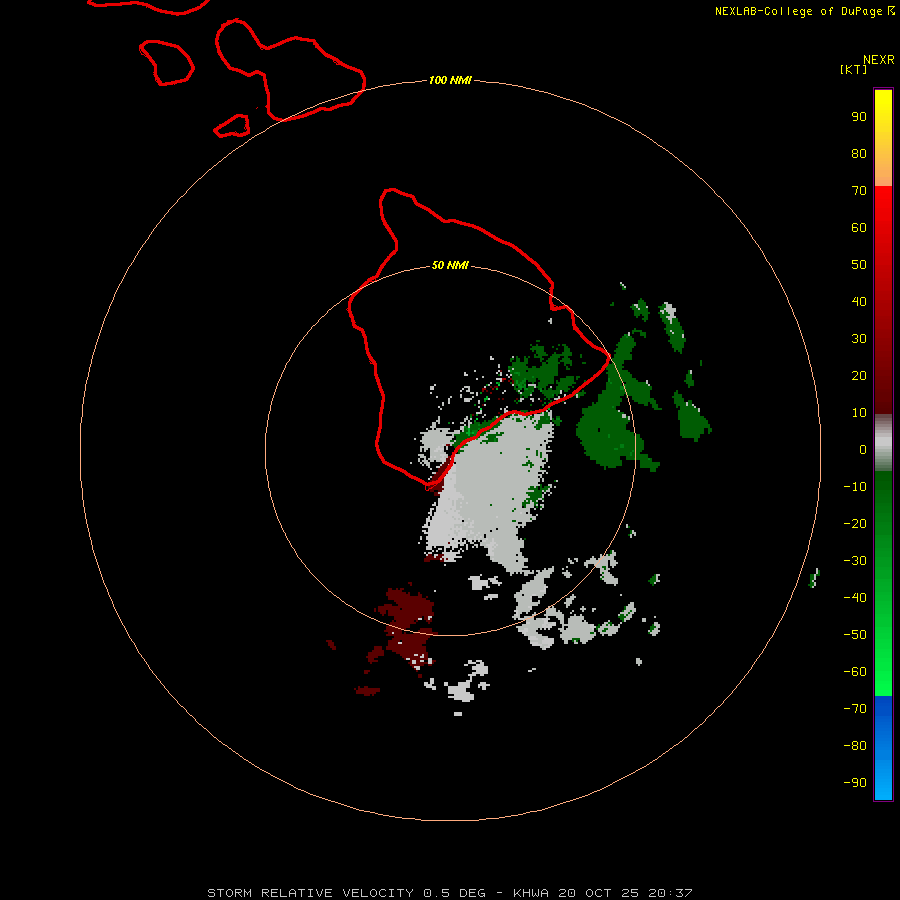Click the -70 value on velocity scale
Screen dimensions: 900x900
pyautogui.click(x=855, y=708)
